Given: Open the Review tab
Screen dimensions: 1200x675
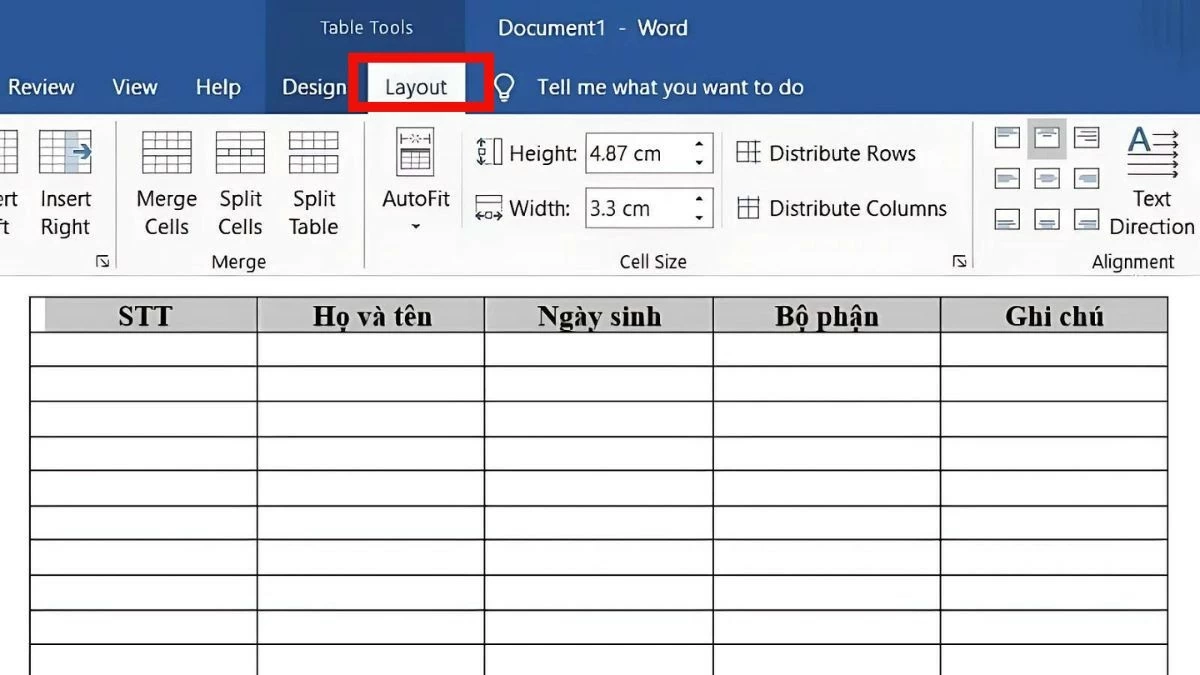Looking at the screenshot, I should [41, 87].
